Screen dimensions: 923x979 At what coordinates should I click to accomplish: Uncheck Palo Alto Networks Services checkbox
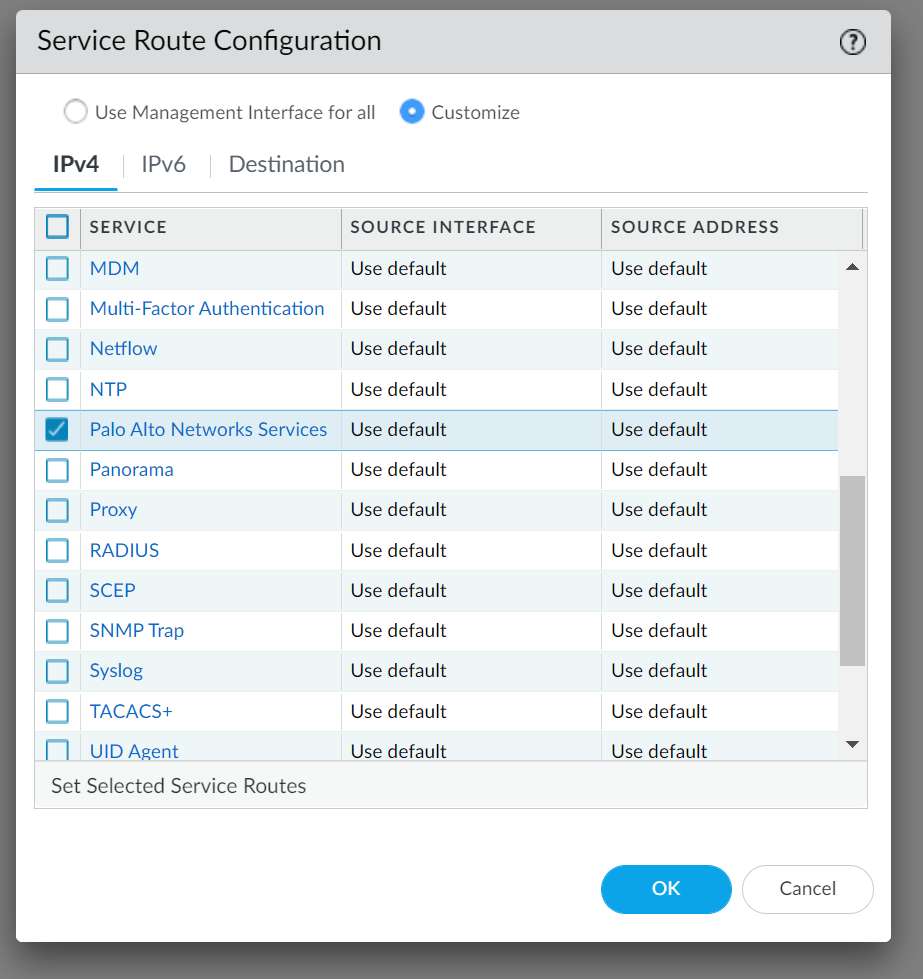click(57, 430)
